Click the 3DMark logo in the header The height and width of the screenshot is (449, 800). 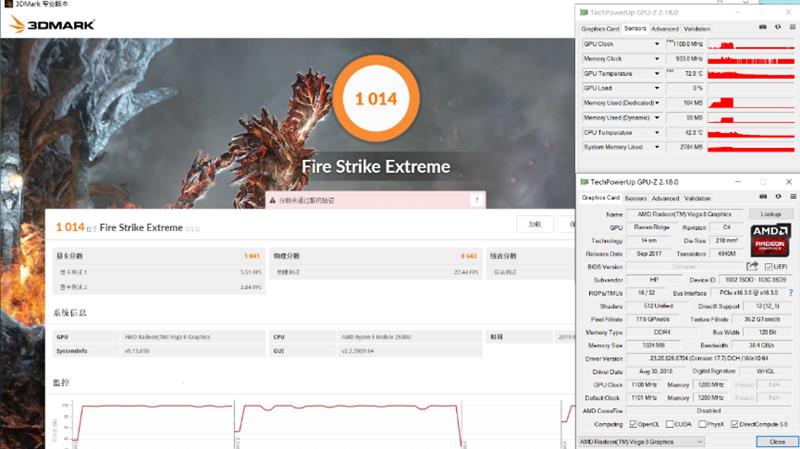(x=52, y=23)
